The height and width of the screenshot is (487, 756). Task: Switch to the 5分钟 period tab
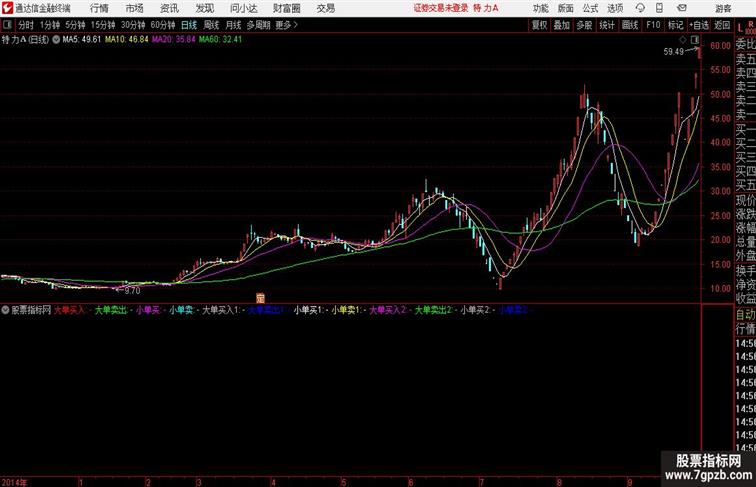75,25
